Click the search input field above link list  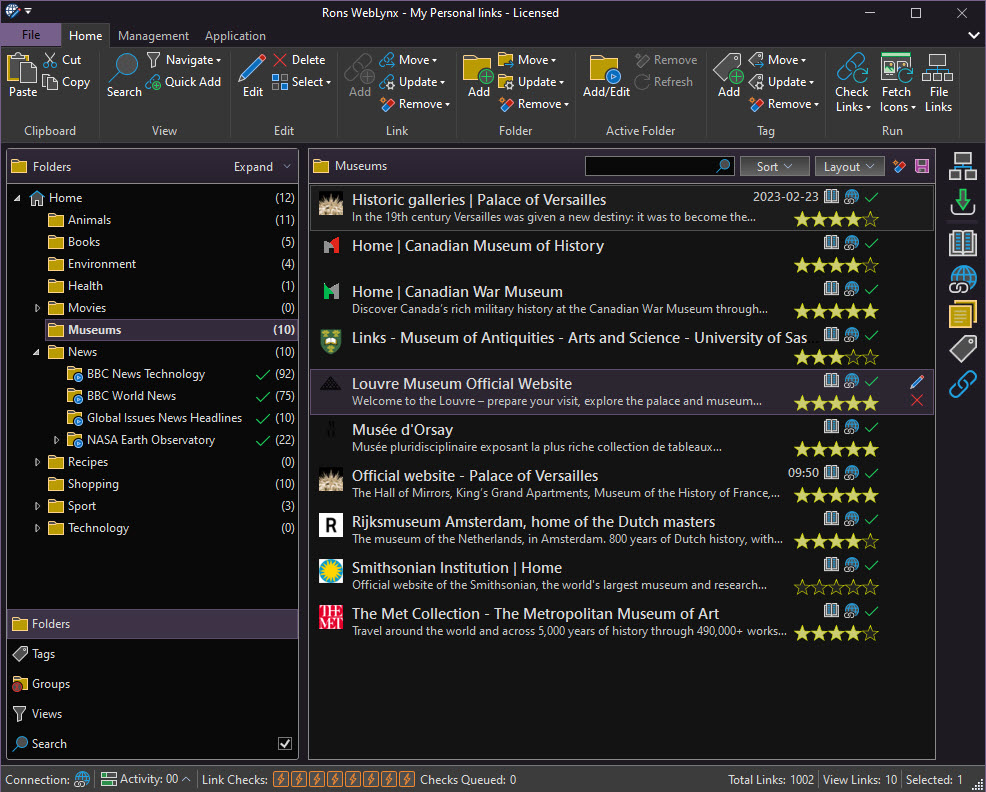tap(650, 167)
